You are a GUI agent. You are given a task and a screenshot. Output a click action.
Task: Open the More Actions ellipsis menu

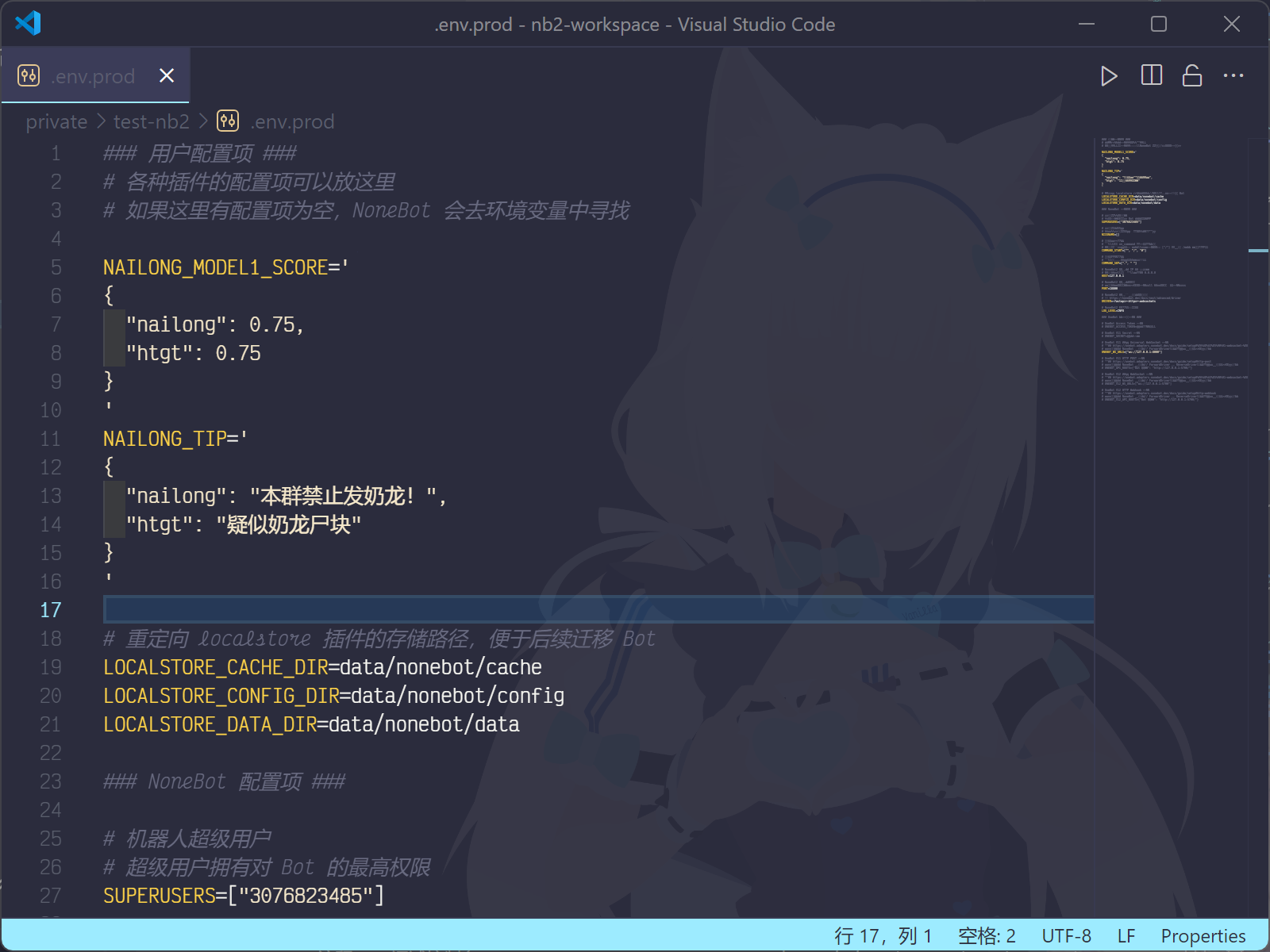click(1233, 75)
